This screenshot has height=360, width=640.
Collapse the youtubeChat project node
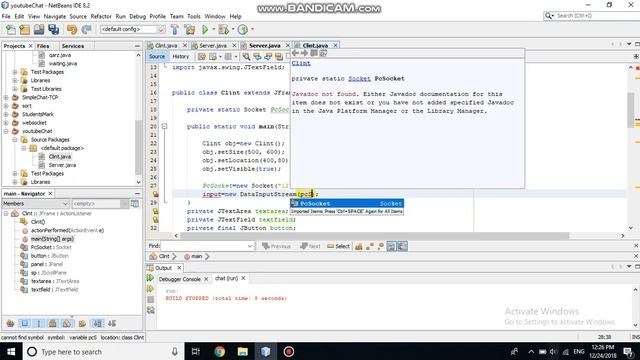(6, 131)
